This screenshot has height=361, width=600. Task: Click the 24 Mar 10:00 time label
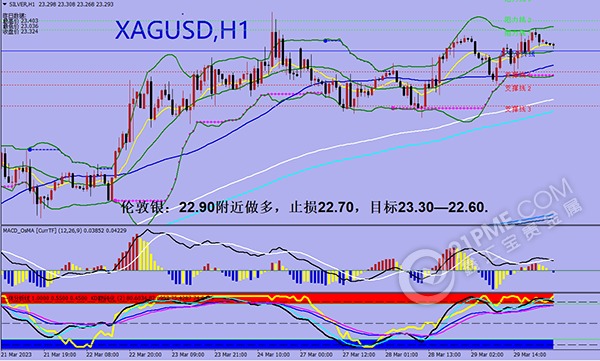(273, 355)
